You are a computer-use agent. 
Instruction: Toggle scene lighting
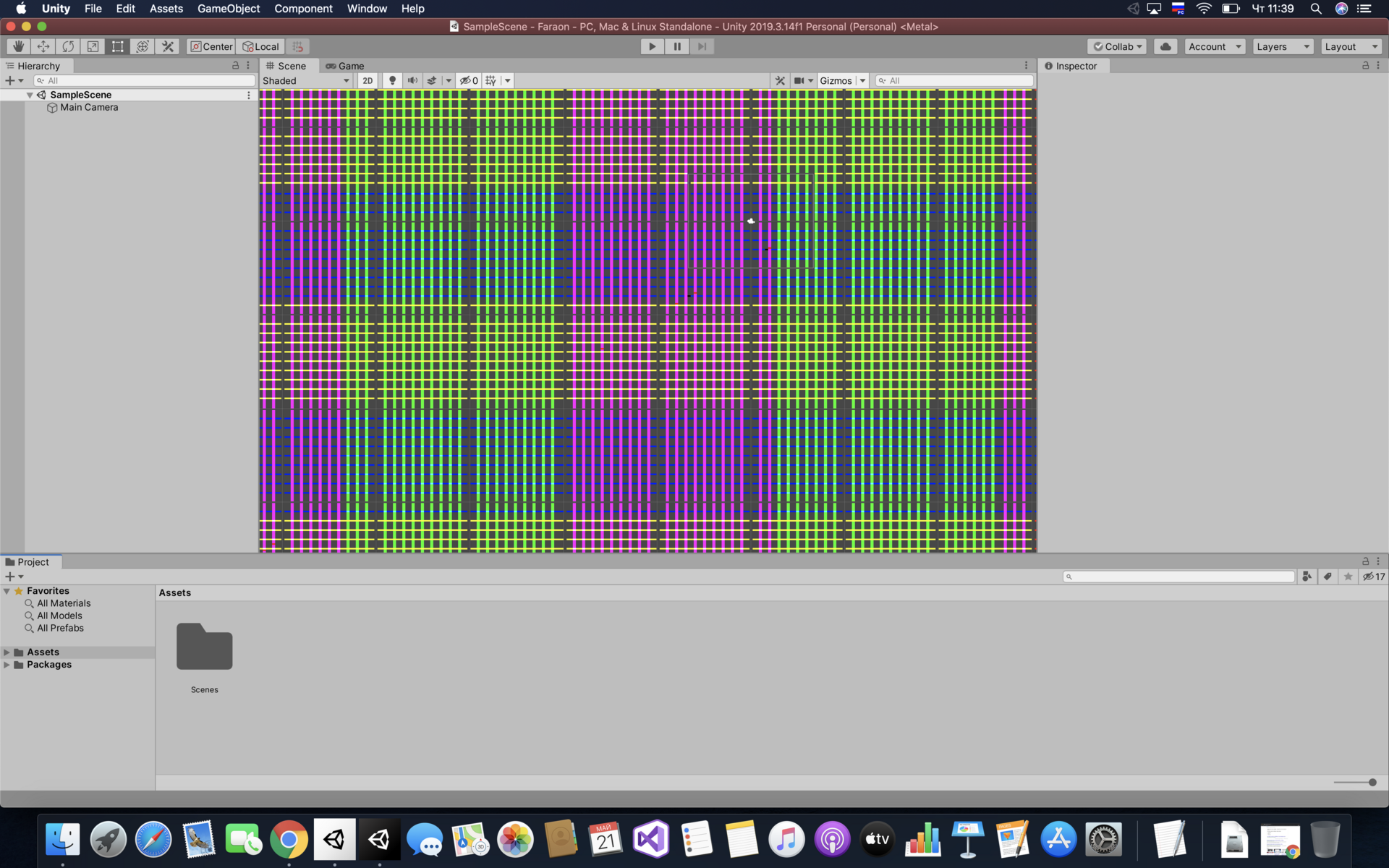[x=392, y=80]
